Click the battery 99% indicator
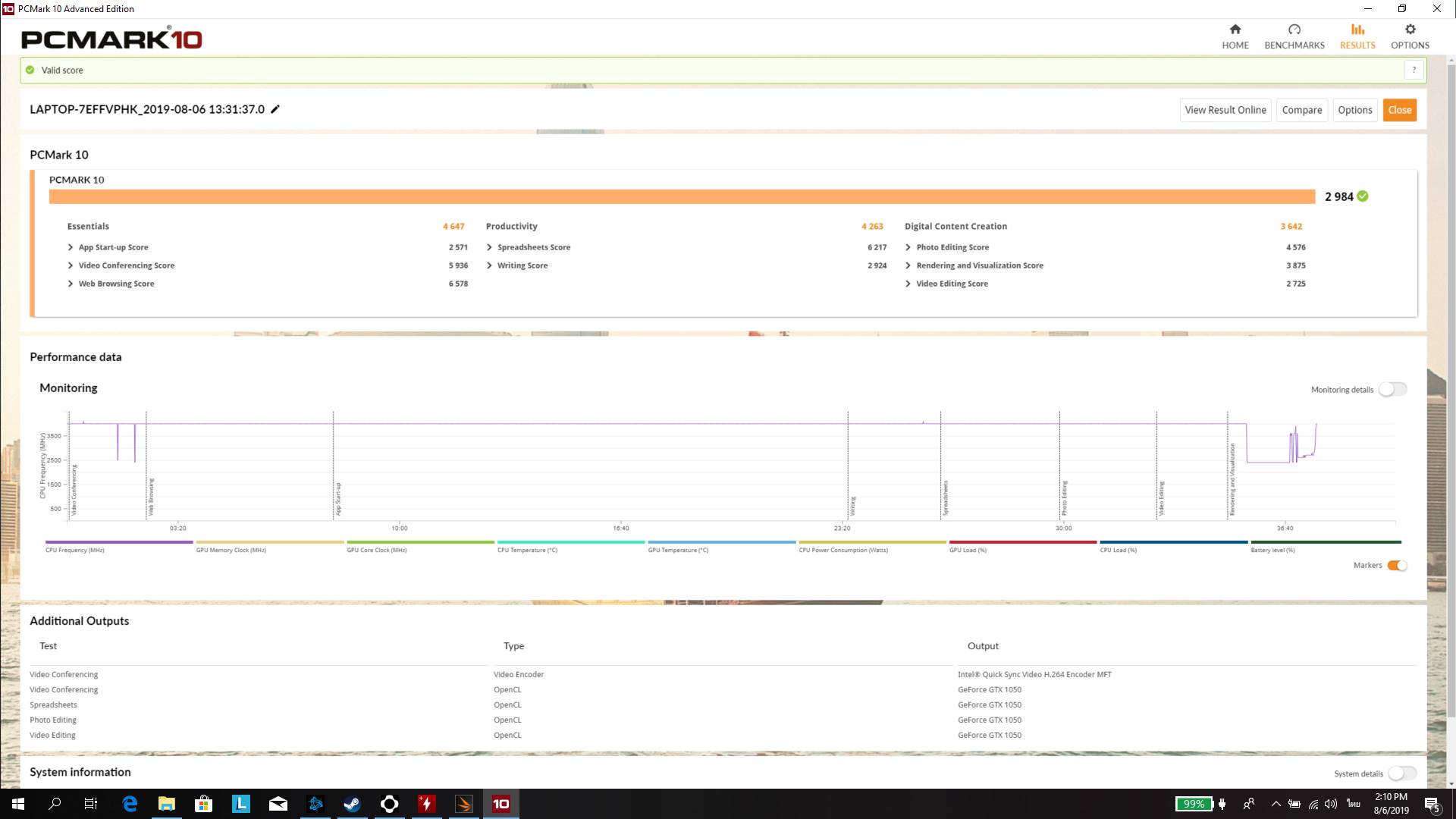1456x819 pixels. [1194, 804]
